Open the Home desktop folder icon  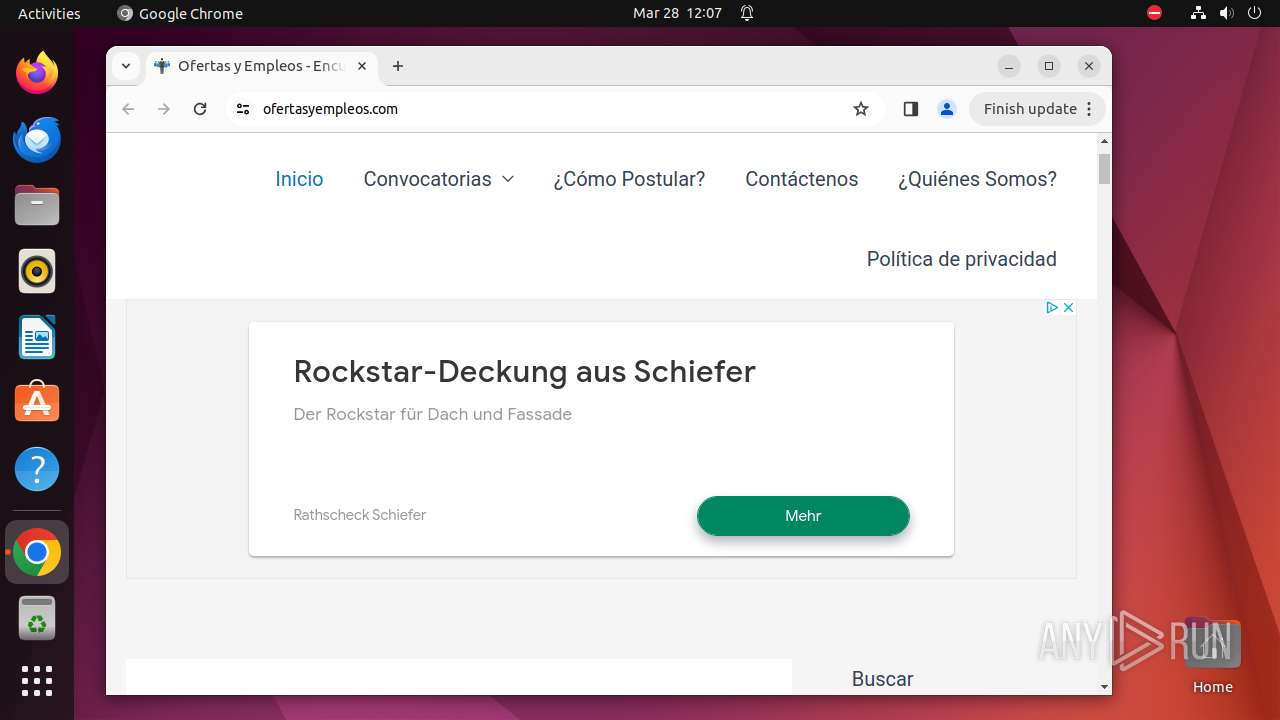[x=1212, y=655]
